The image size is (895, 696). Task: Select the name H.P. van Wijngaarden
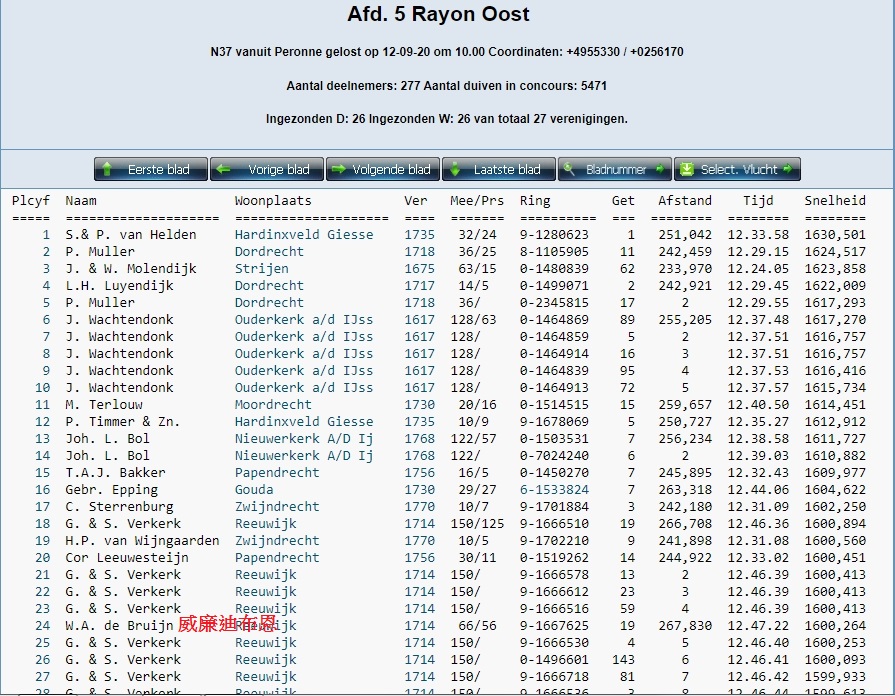pyautogui.click(x=142, y=541)
